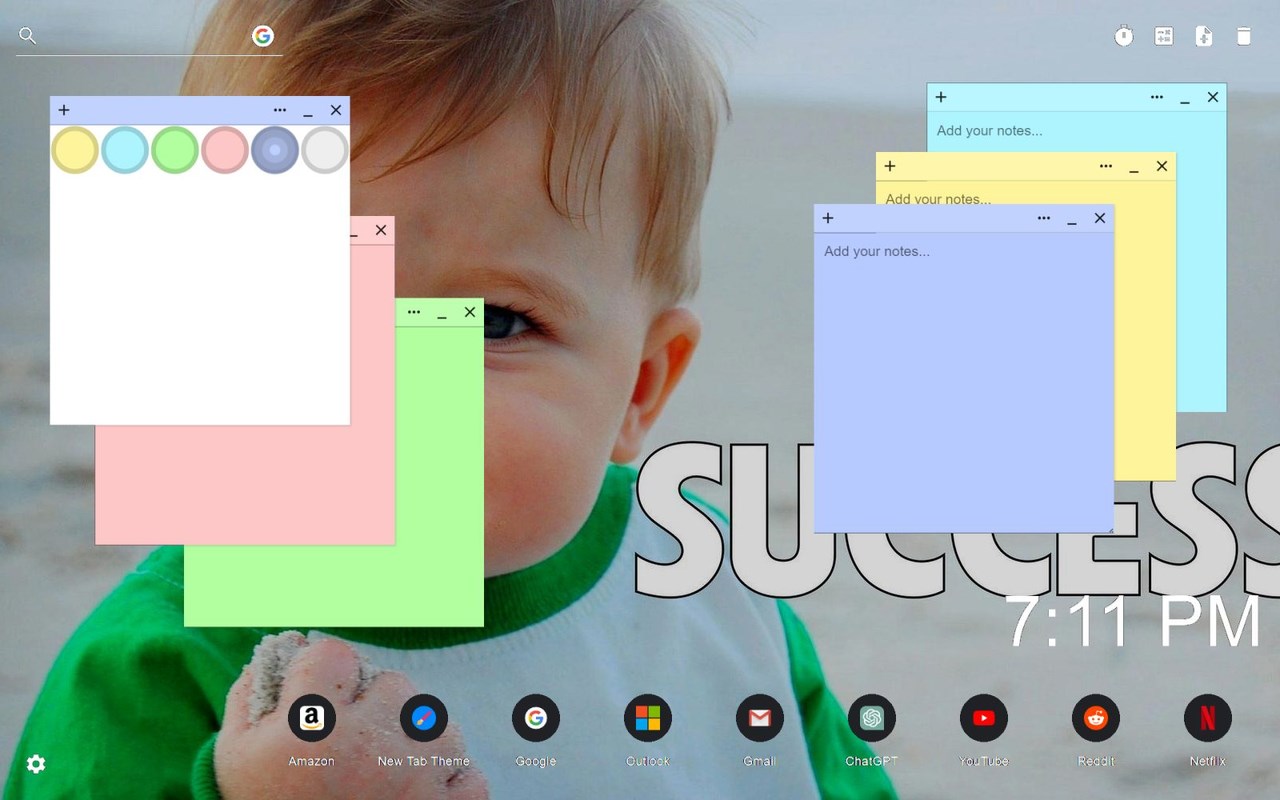Screen dimensions: 1280x800
Task: Click the yellow note's 'Add your notes...' text
Action: point(938,199)
